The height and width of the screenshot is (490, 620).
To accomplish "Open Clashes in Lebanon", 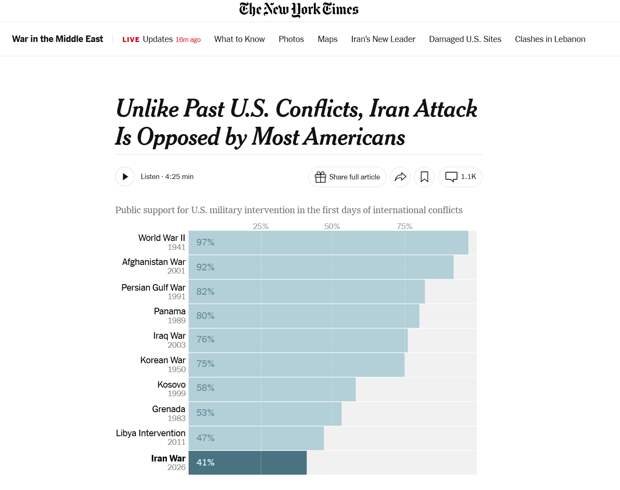I will [x=550, y=39].
